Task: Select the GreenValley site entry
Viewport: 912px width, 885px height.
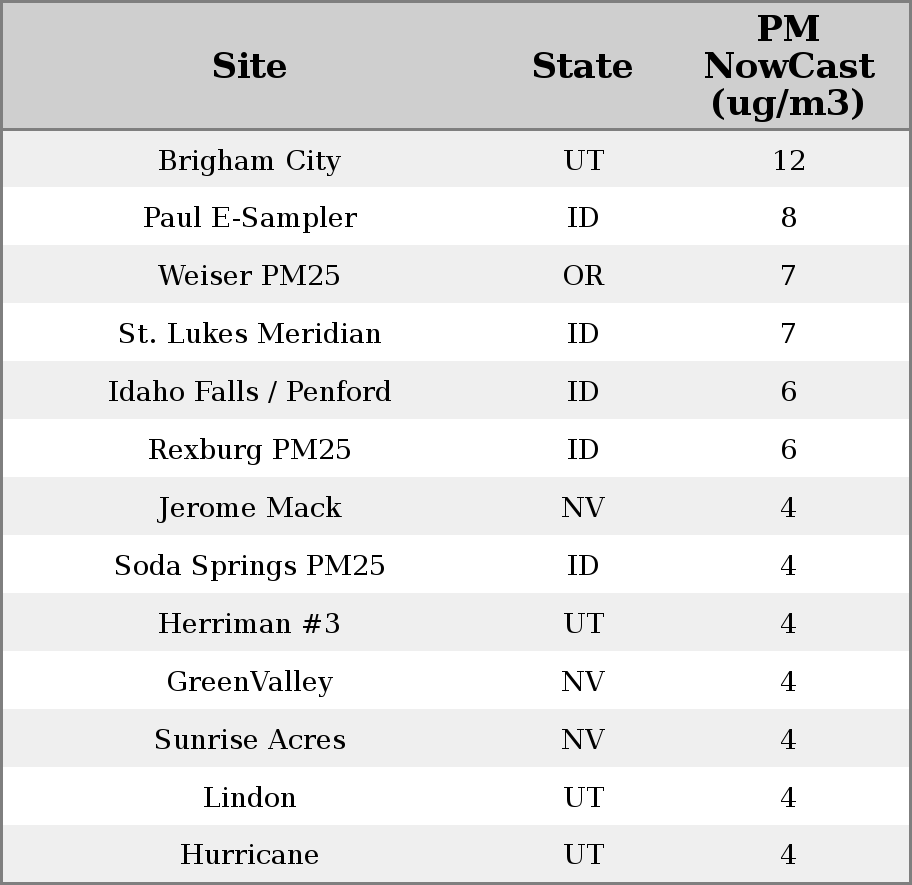Action: click(249, 682)
